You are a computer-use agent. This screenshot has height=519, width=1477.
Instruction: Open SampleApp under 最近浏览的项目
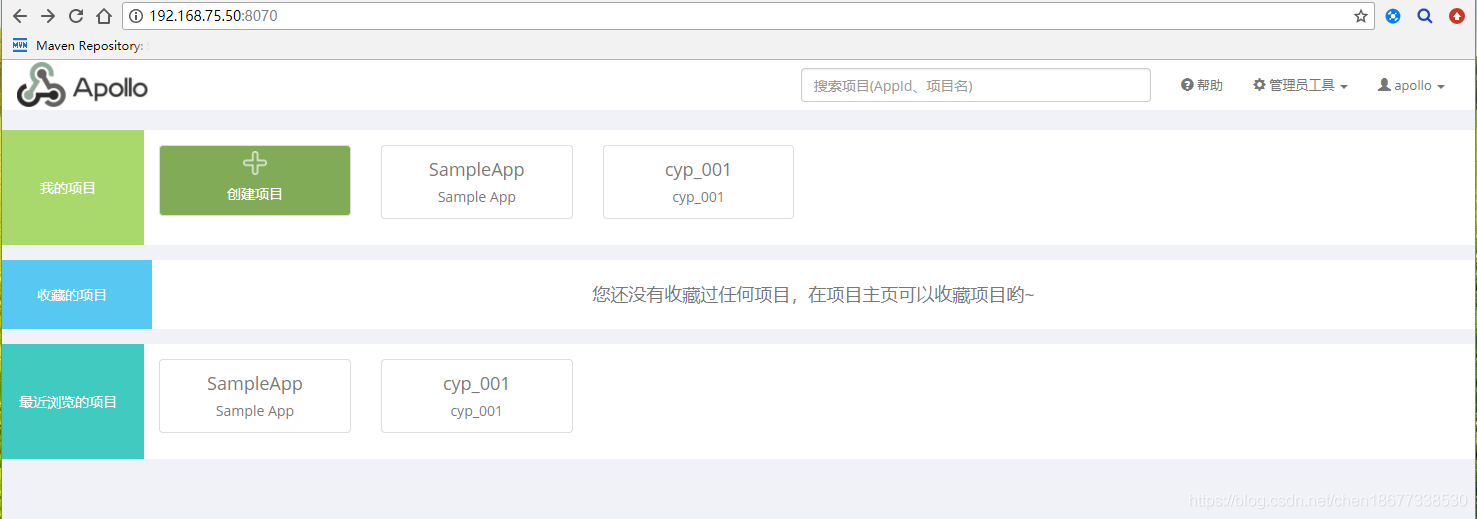255,396
